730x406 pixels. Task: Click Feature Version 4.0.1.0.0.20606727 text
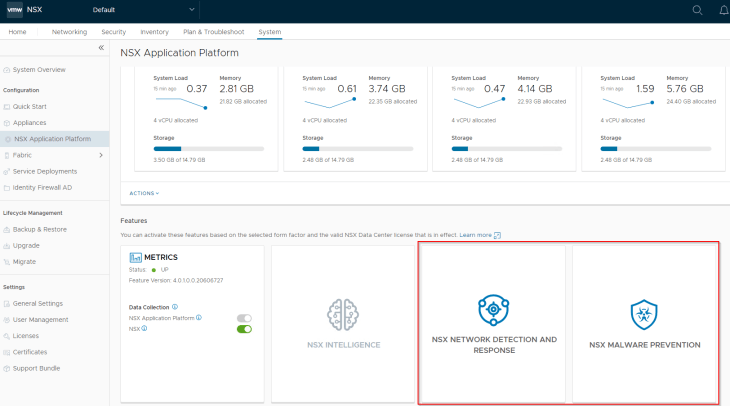176,281
